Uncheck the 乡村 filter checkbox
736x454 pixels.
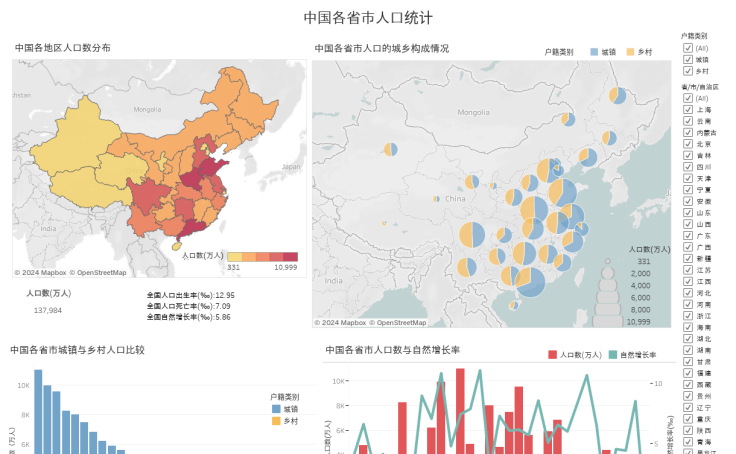tap(688, 71)
